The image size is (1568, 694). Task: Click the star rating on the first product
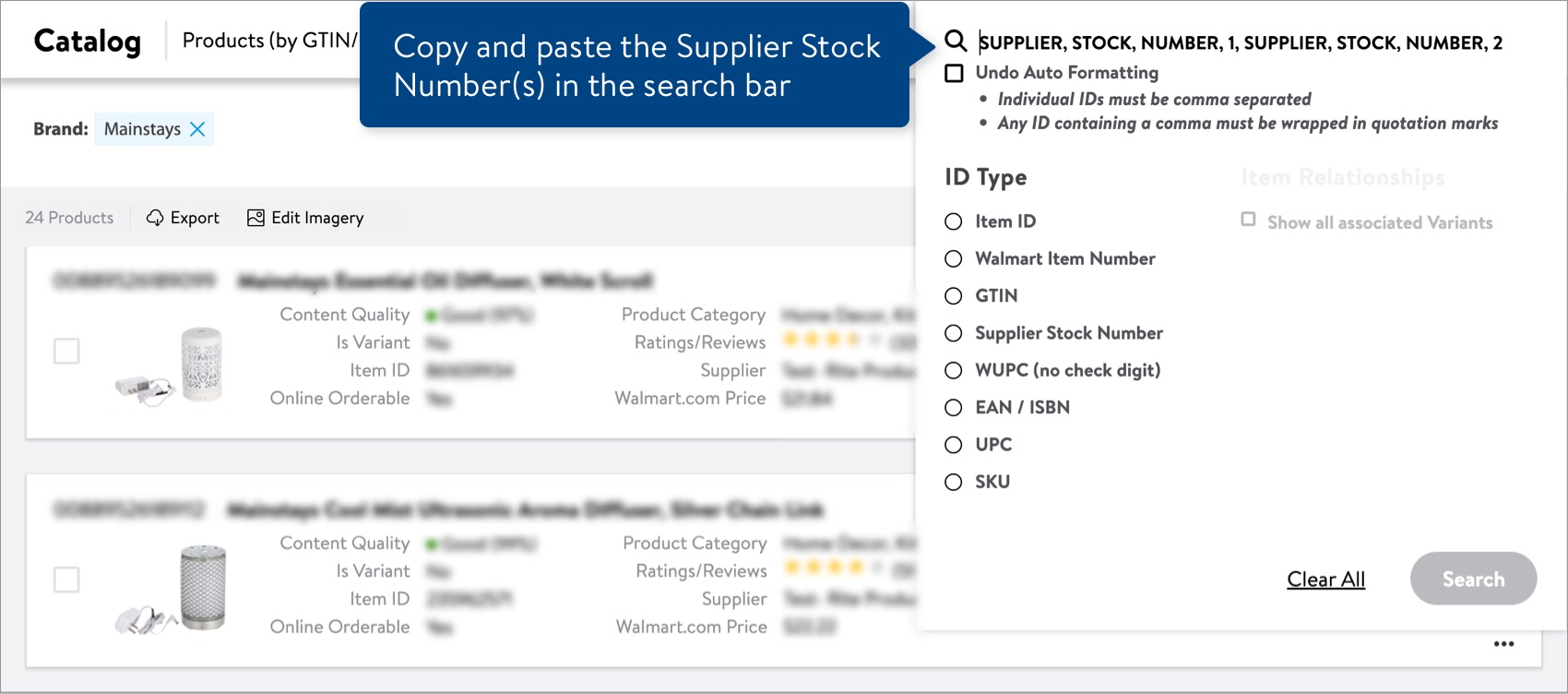pyautogui.click(x=821, y=341)
